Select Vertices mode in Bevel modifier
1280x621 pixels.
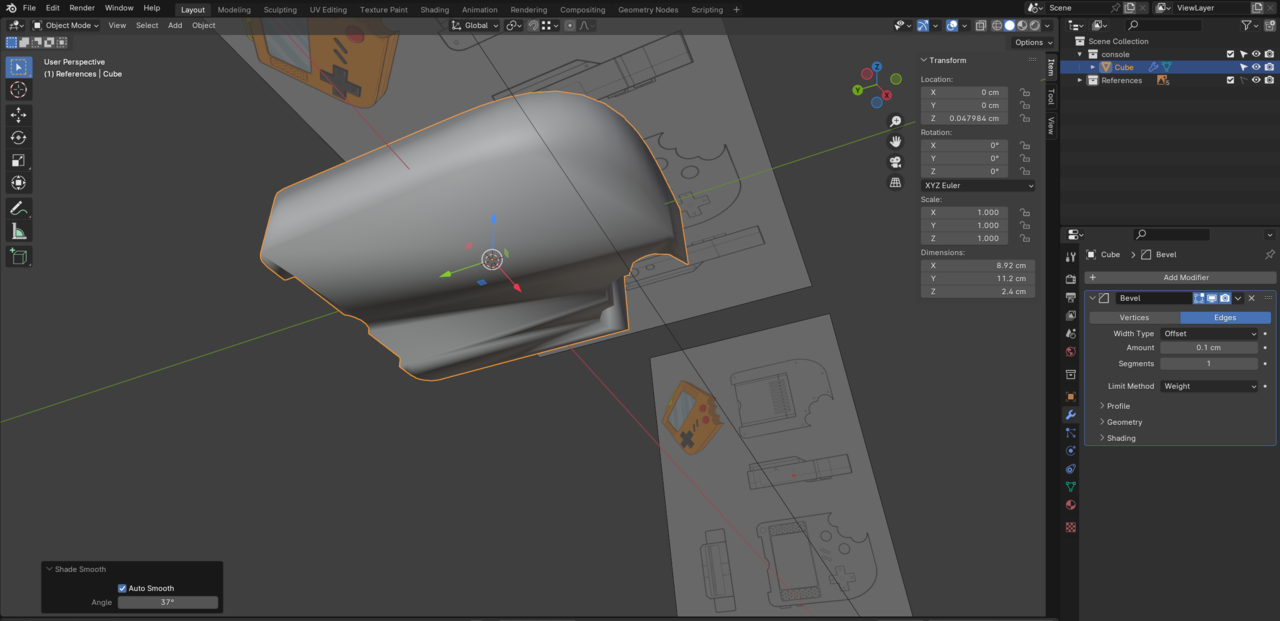click(x=1134, y=317)
